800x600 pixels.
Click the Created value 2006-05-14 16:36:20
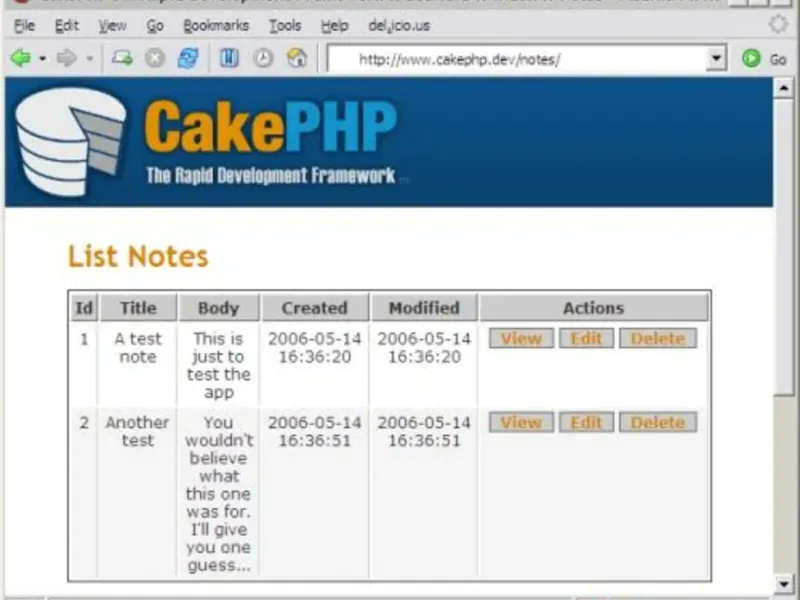pos(314,347)
